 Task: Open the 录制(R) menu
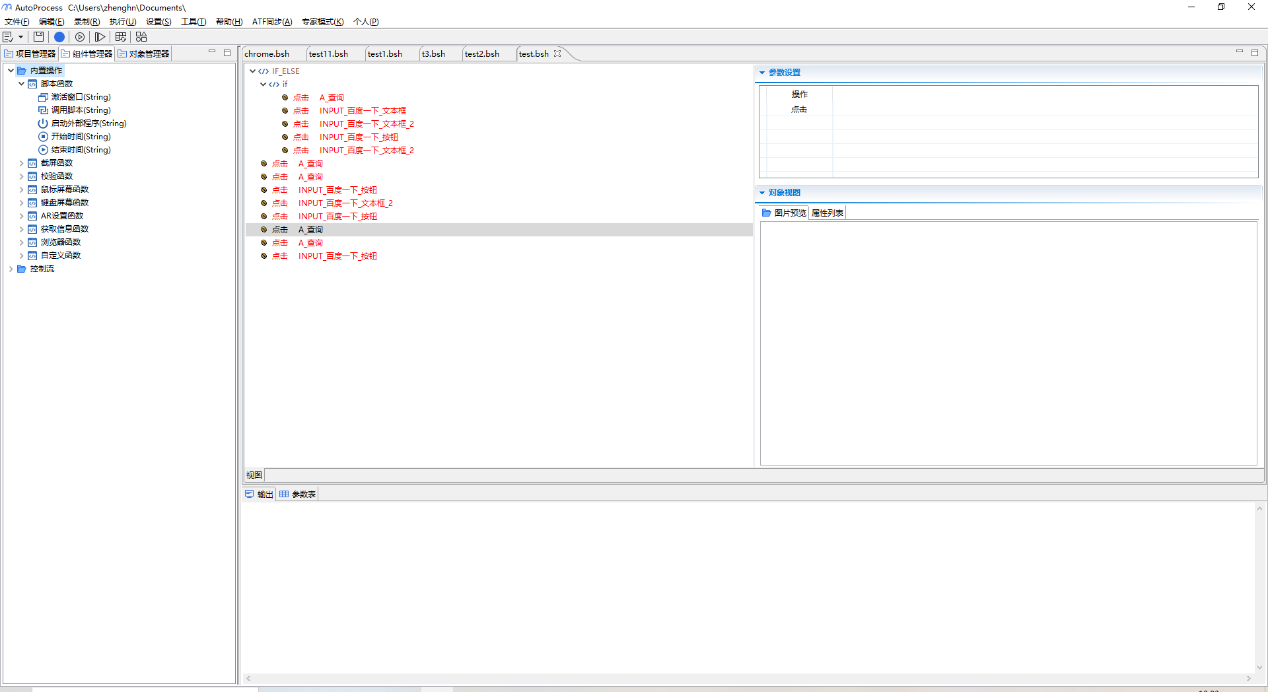click(87, 21)
